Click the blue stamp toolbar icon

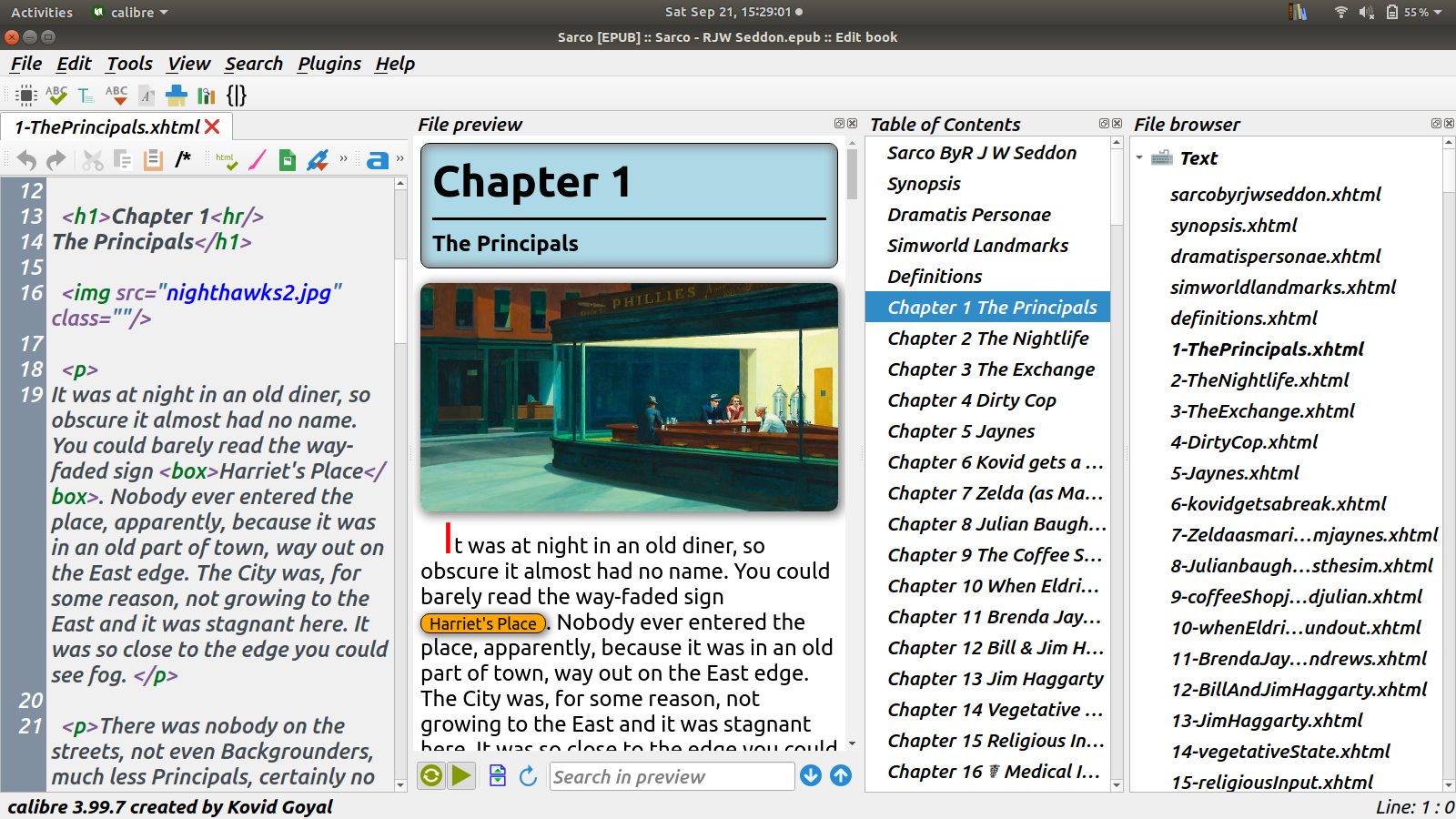(x=177, y=96)
